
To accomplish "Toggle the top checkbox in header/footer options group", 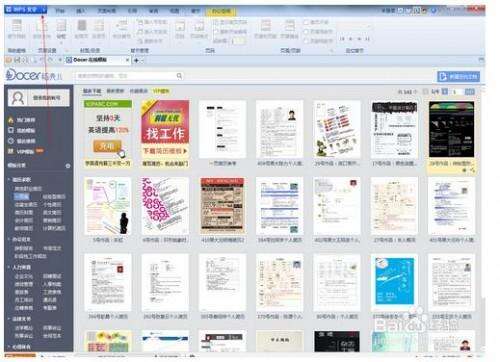I will coord(306,22).
